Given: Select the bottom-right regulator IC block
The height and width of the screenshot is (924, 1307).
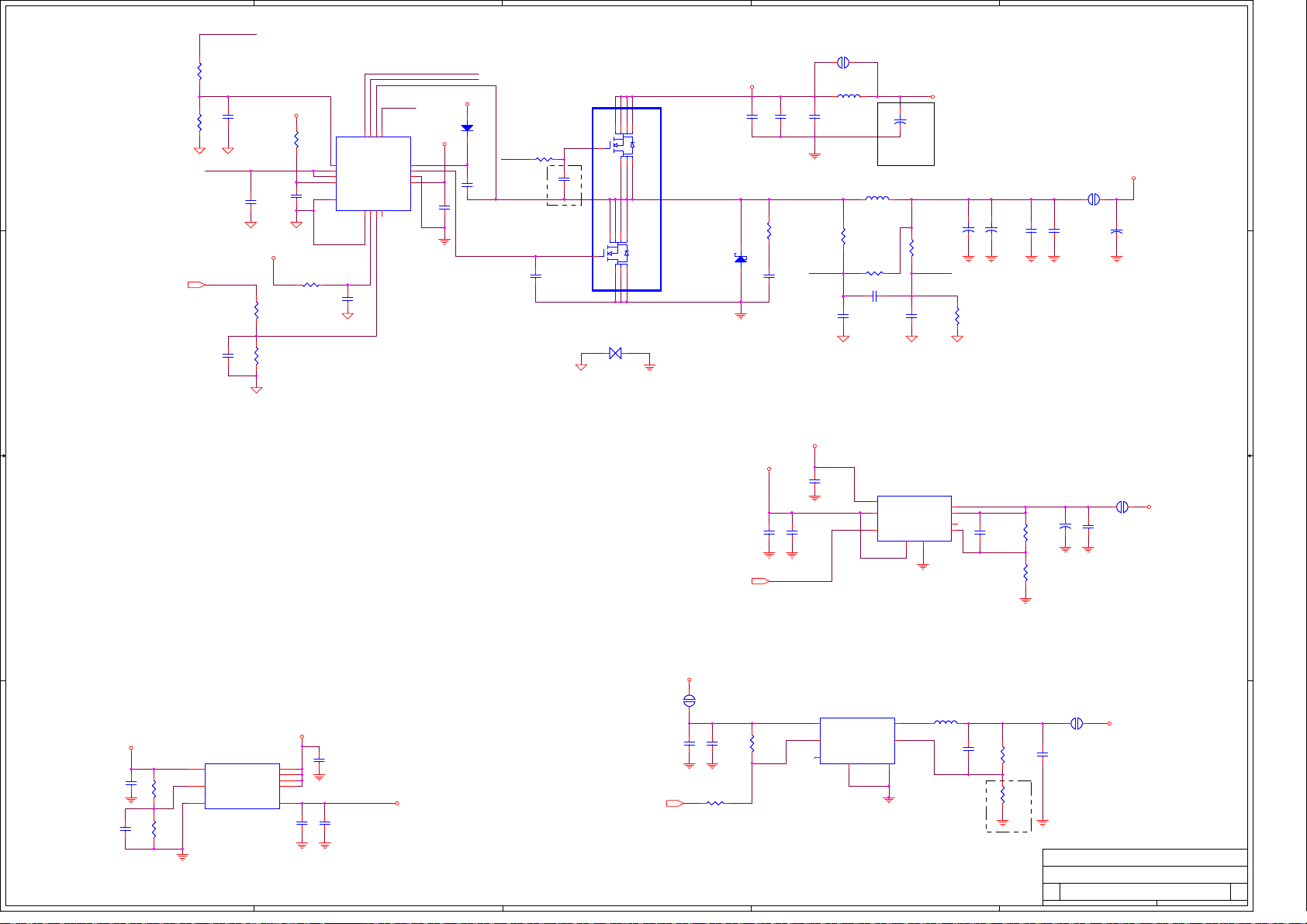Looking at the screenshot, I should point(857,741).
